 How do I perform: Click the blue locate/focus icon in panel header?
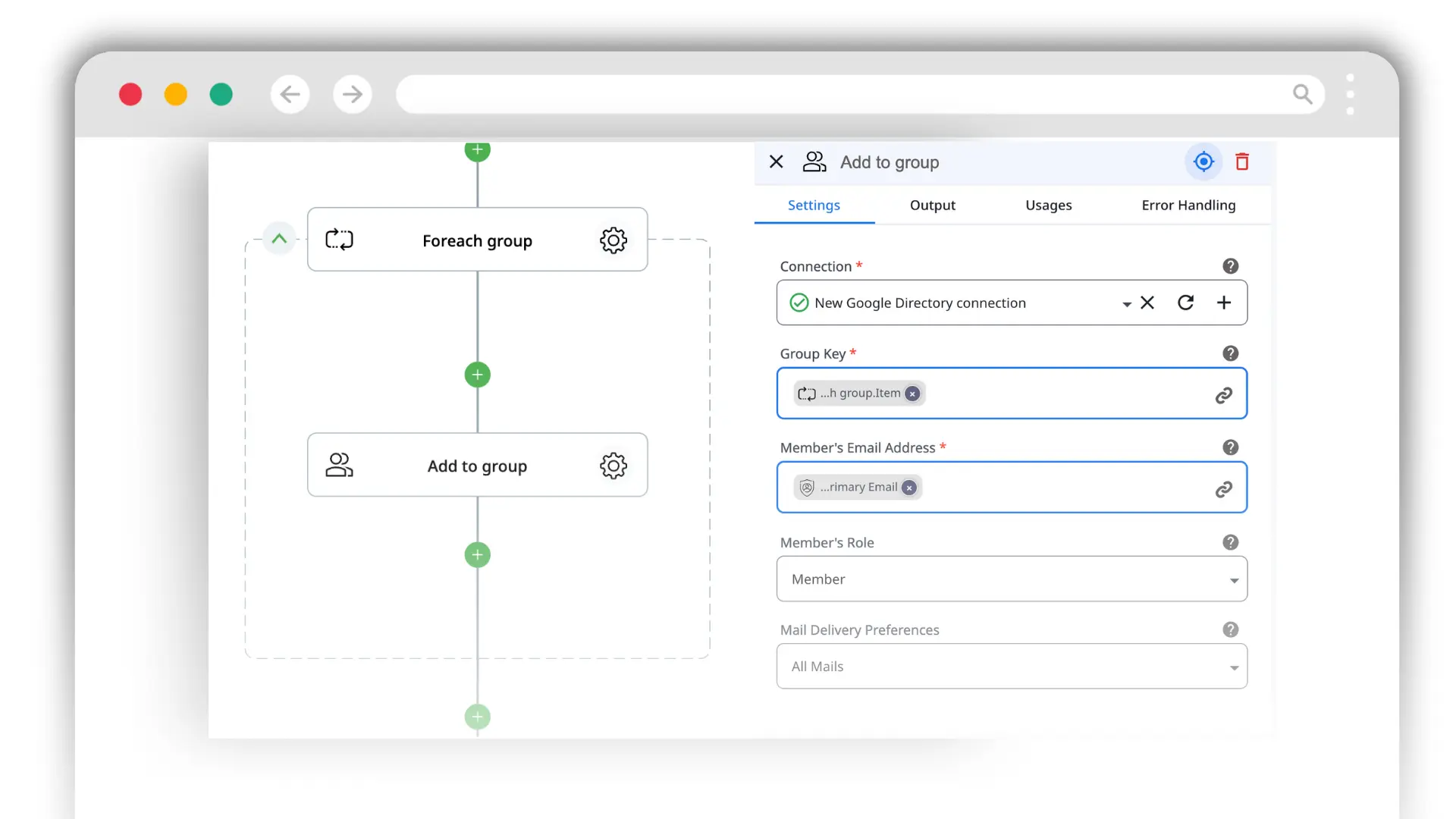point(1203,162)
